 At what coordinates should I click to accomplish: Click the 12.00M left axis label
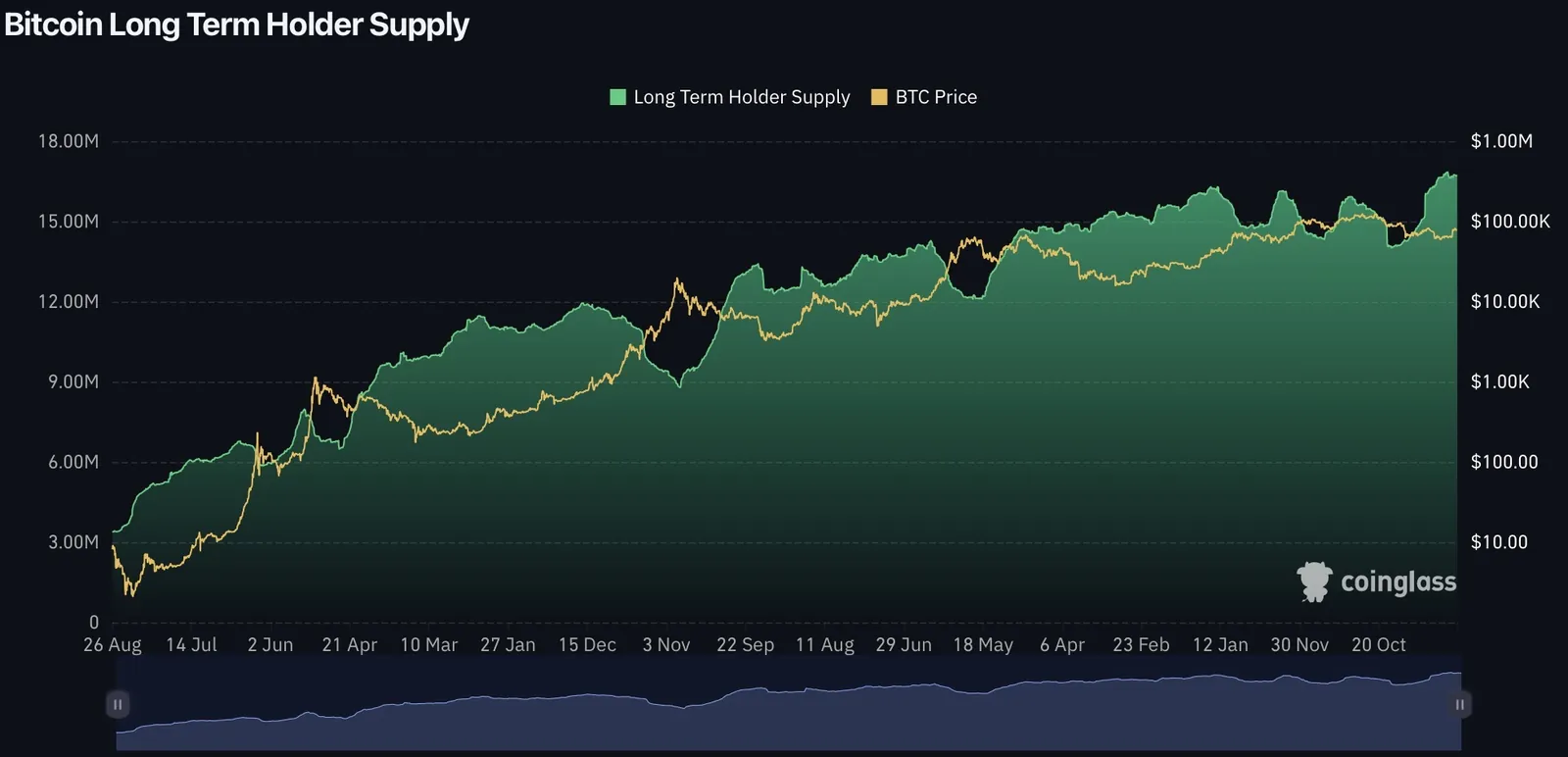coord(69,302)
